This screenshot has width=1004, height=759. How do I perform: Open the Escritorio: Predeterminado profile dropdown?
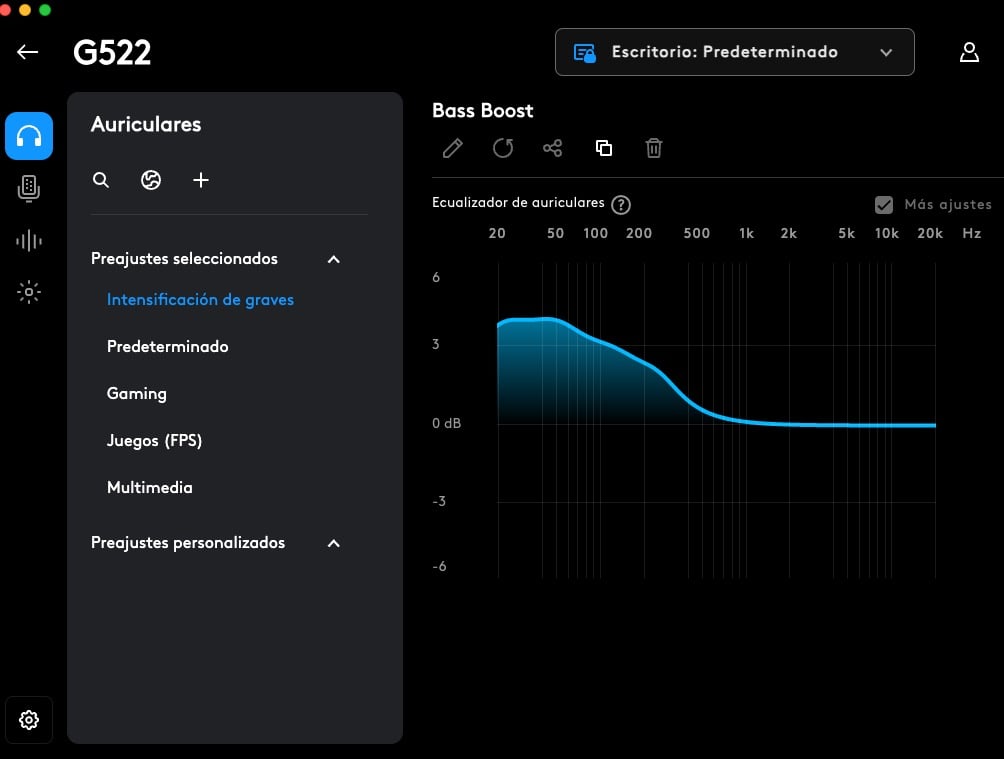tap(734, 52)
